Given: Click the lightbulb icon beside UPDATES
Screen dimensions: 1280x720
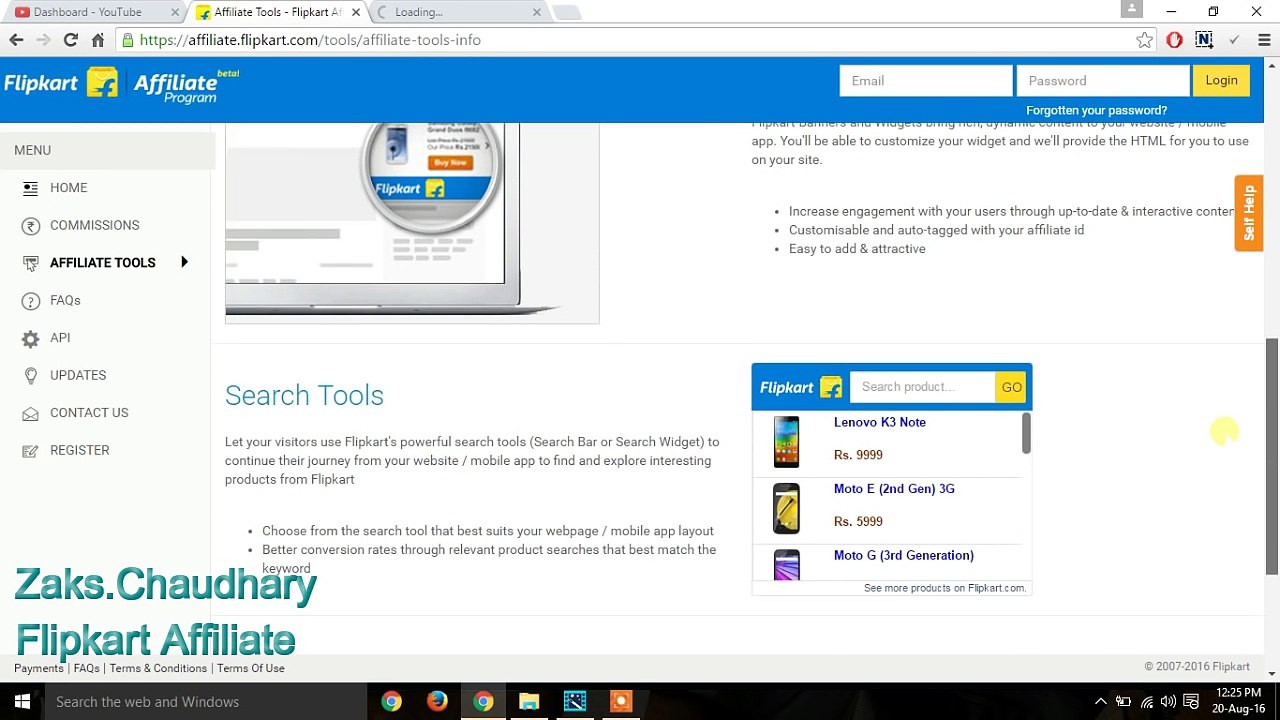Looking at the screenshot, I should [x=30, y=376].
